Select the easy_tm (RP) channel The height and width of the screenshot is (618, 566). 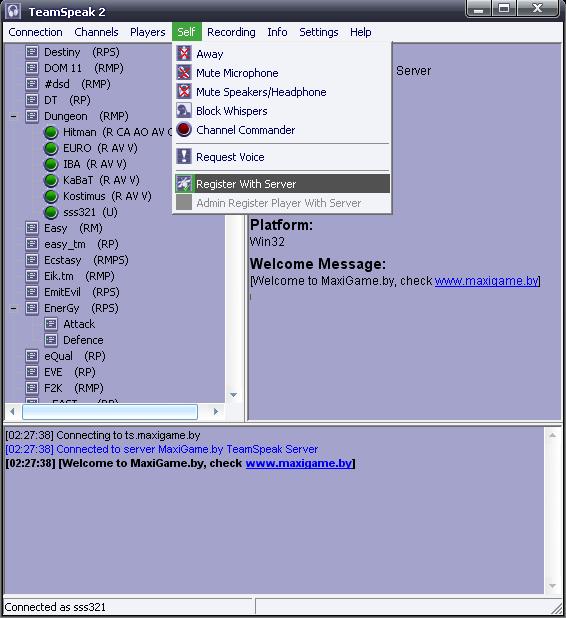[81, 244]
